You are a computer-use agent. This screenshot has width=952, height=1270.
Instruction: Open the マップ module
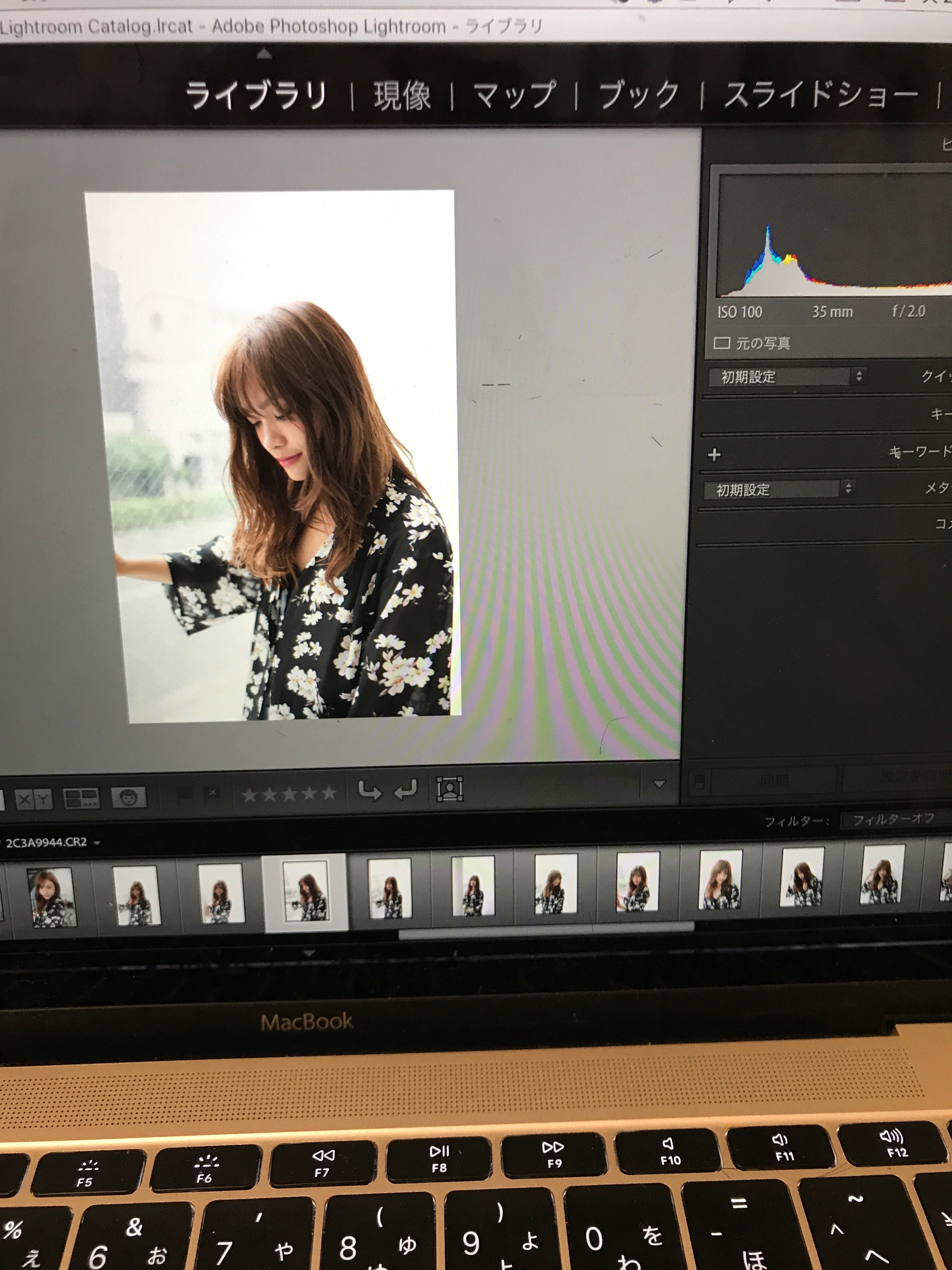point(514,95)
